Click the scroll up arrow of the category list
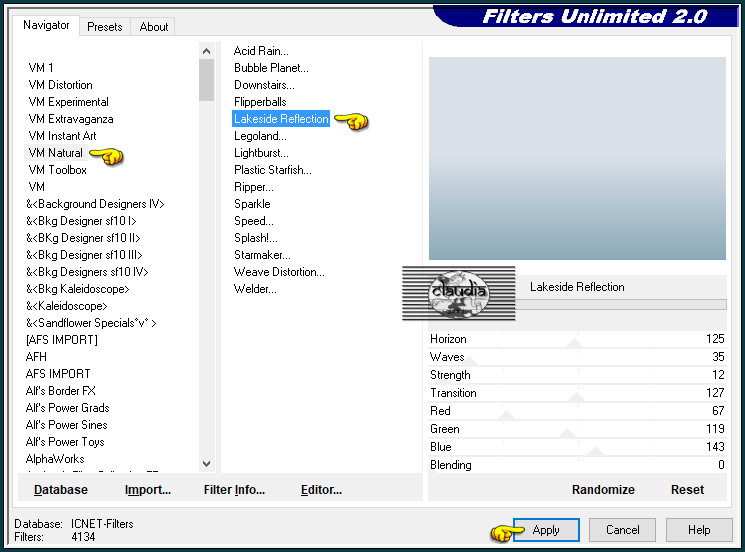Screen dimensions: 745x552 click(x=206, y=51)
